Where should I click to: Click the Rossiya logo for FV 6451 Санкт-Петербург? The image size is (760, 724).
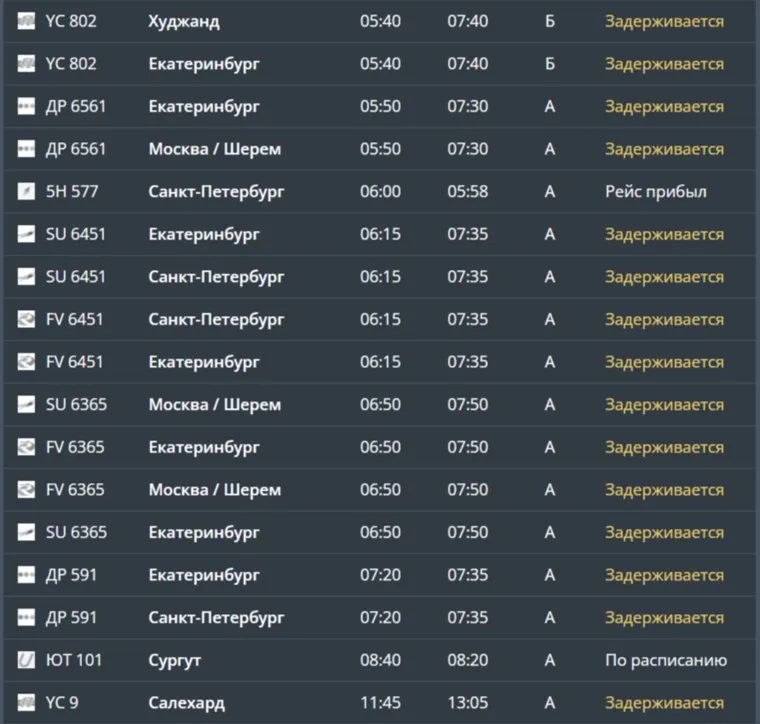26,319
